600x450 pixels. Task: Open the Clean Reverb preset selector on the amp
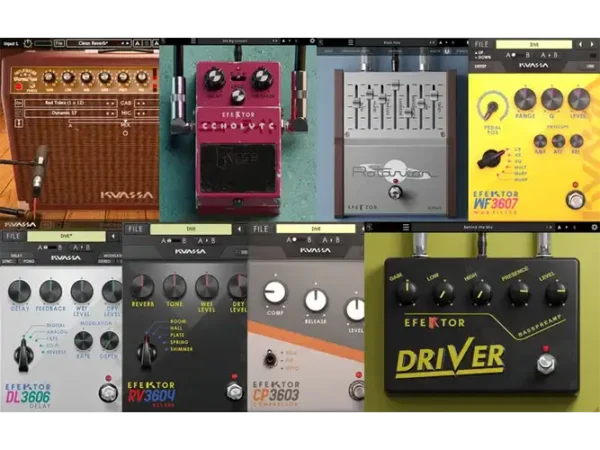tap(99, 43)
